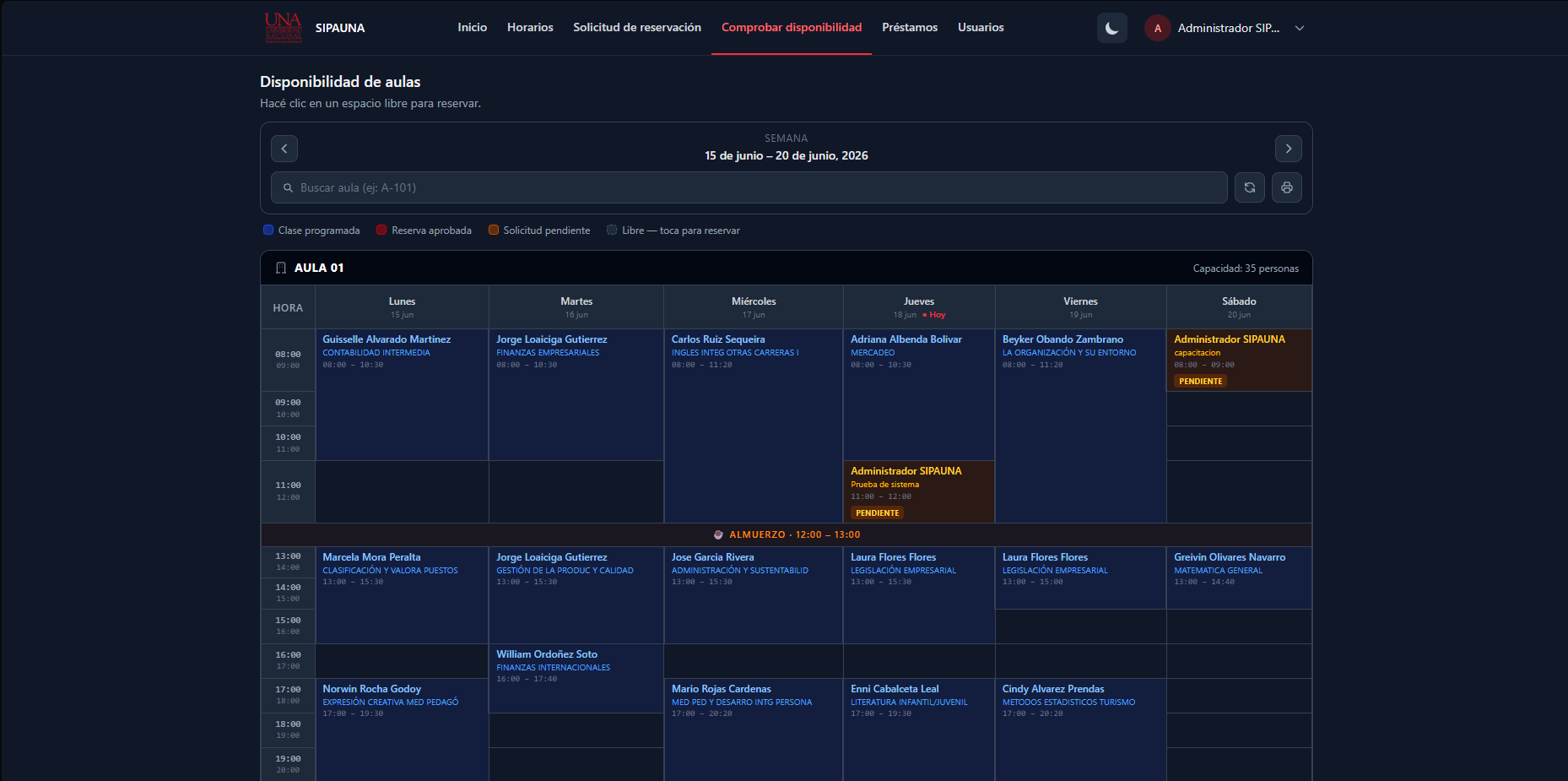Image resolution: width=1568 pixels, height=781 pixels.
Task: Reserve free Tuesday 18:00 slot
Action: tap(576, 730)
